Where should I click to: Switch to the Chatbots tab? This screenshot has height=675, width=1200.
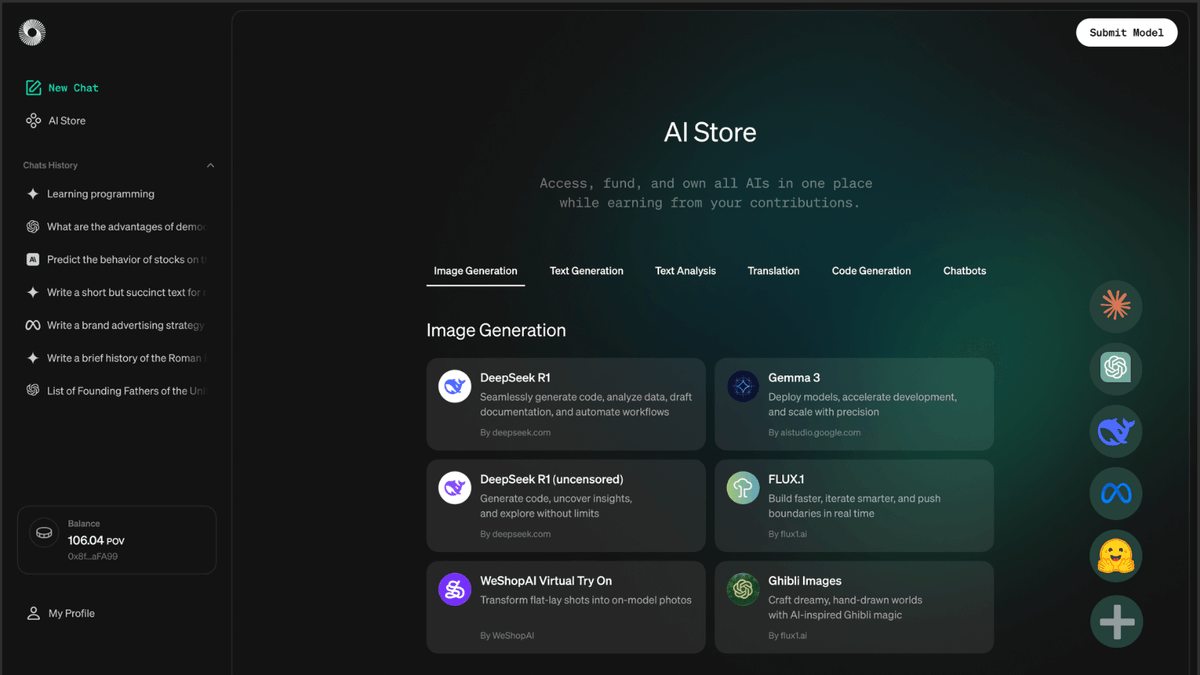click(964, 271)
